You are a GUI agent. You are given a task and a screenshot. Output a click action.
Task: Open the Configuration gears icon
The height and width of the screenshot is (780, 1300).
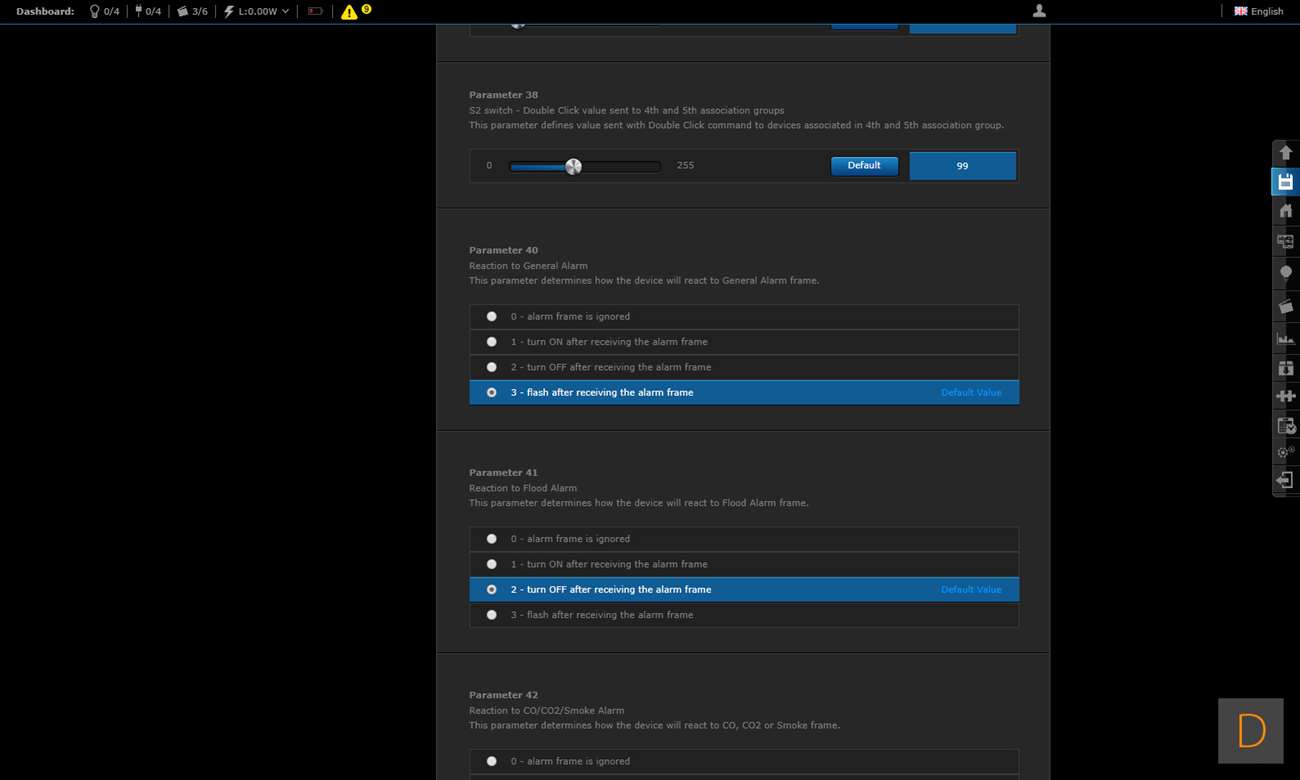point(1286,452)
